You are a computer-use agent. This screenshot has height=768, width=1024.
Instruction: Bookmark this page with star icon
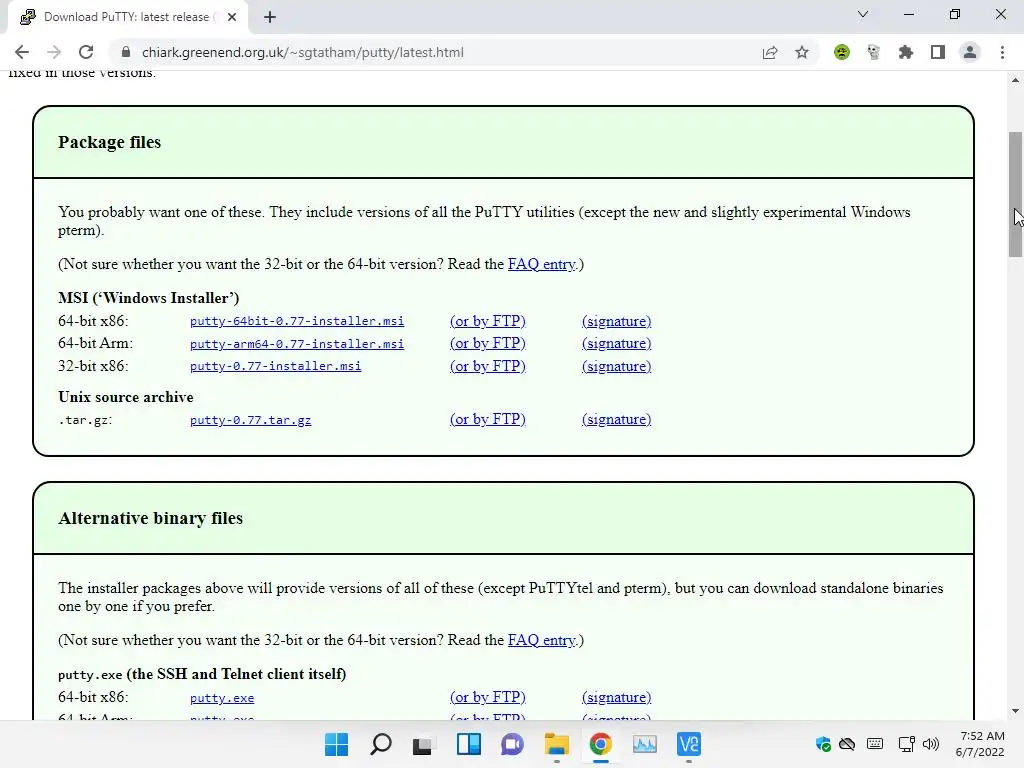(x=802, y=52)
